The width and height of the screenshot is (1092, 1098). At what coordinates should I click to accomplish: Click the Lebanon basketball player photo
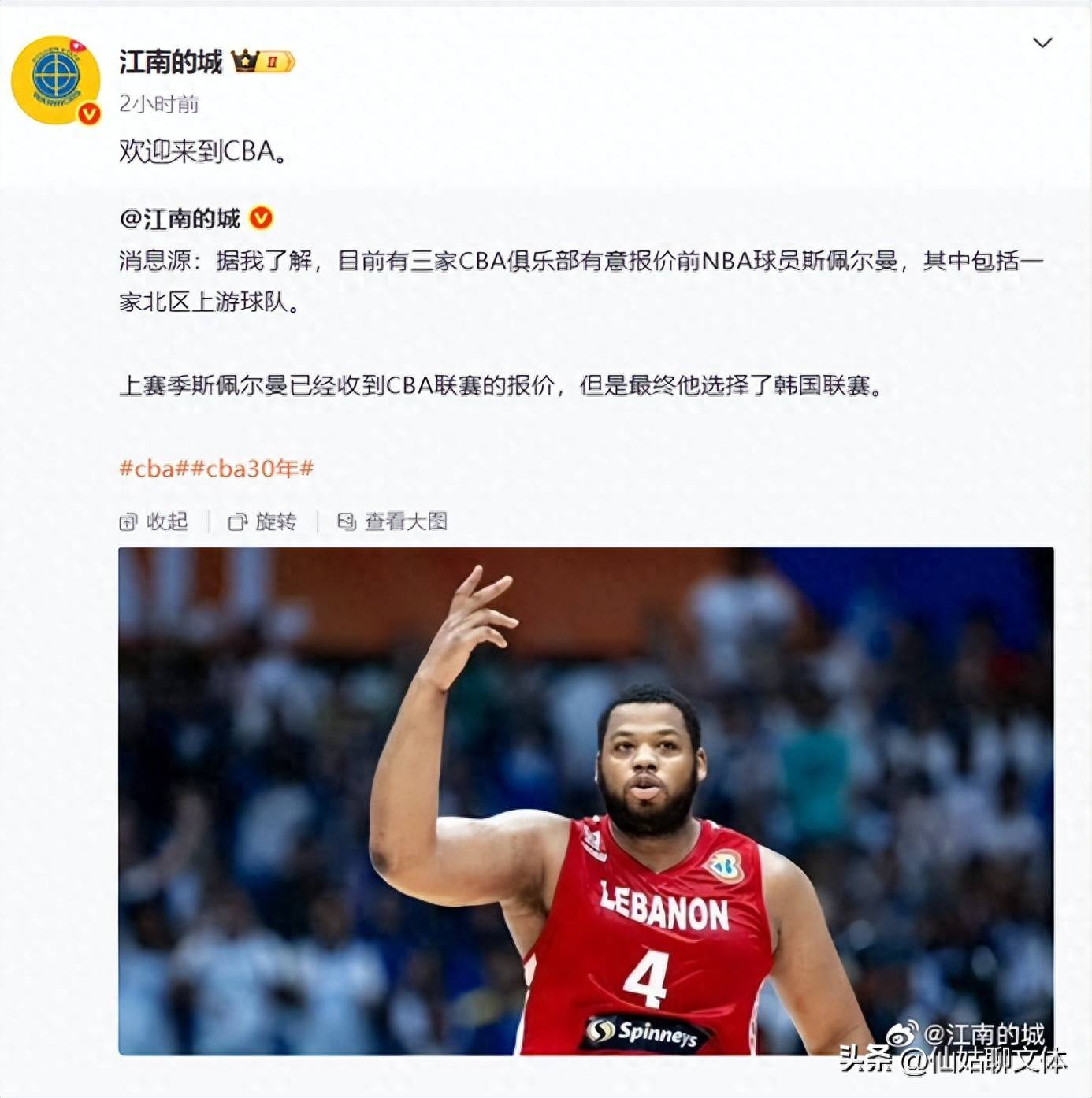[x=585, y=801]
